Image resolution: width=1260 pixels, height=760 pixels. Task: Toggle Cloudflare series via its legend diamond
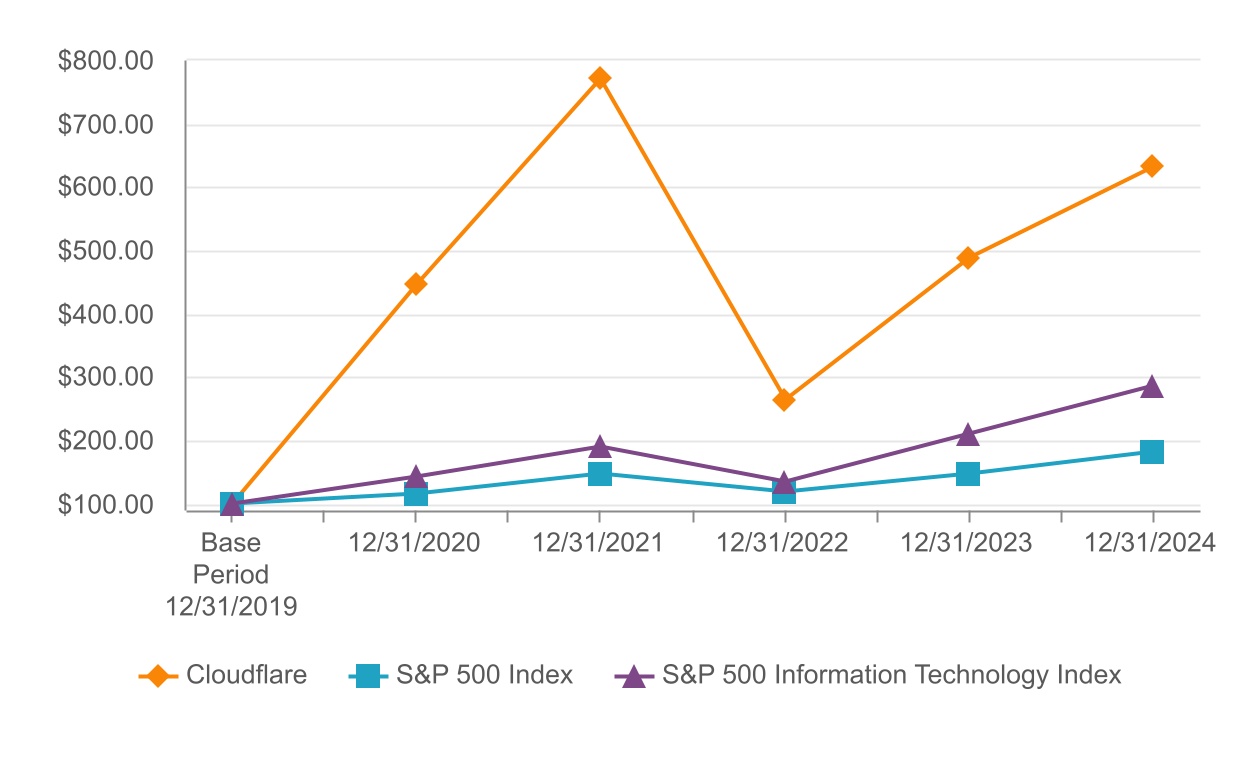157,676
